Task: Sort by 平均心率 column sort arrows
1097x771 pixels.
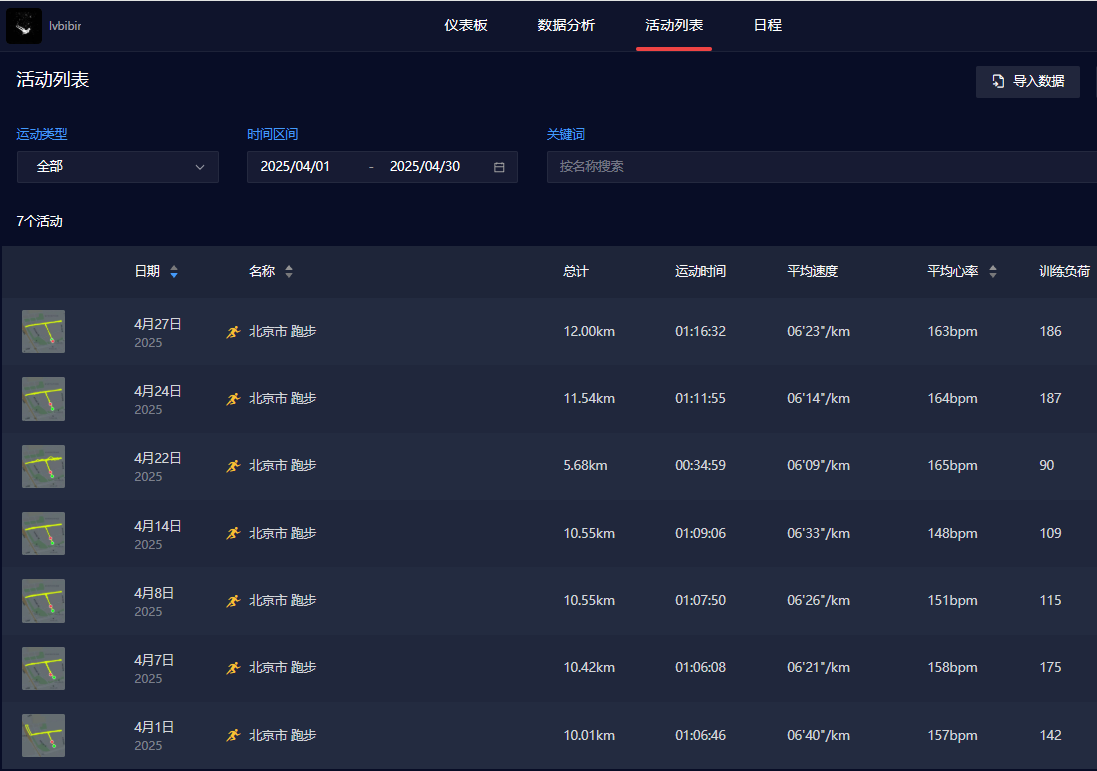Action: click(992, 271)
